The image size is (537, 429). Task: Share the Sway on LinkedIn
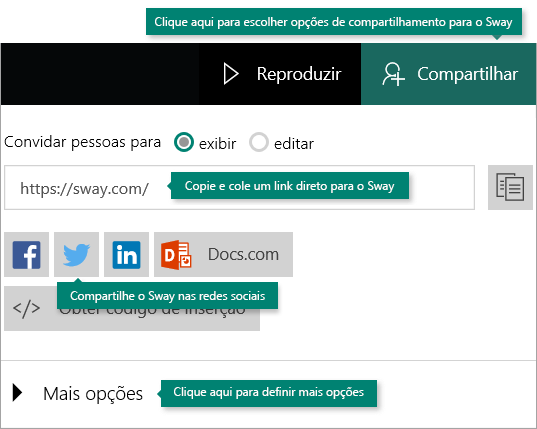[126, 254]
